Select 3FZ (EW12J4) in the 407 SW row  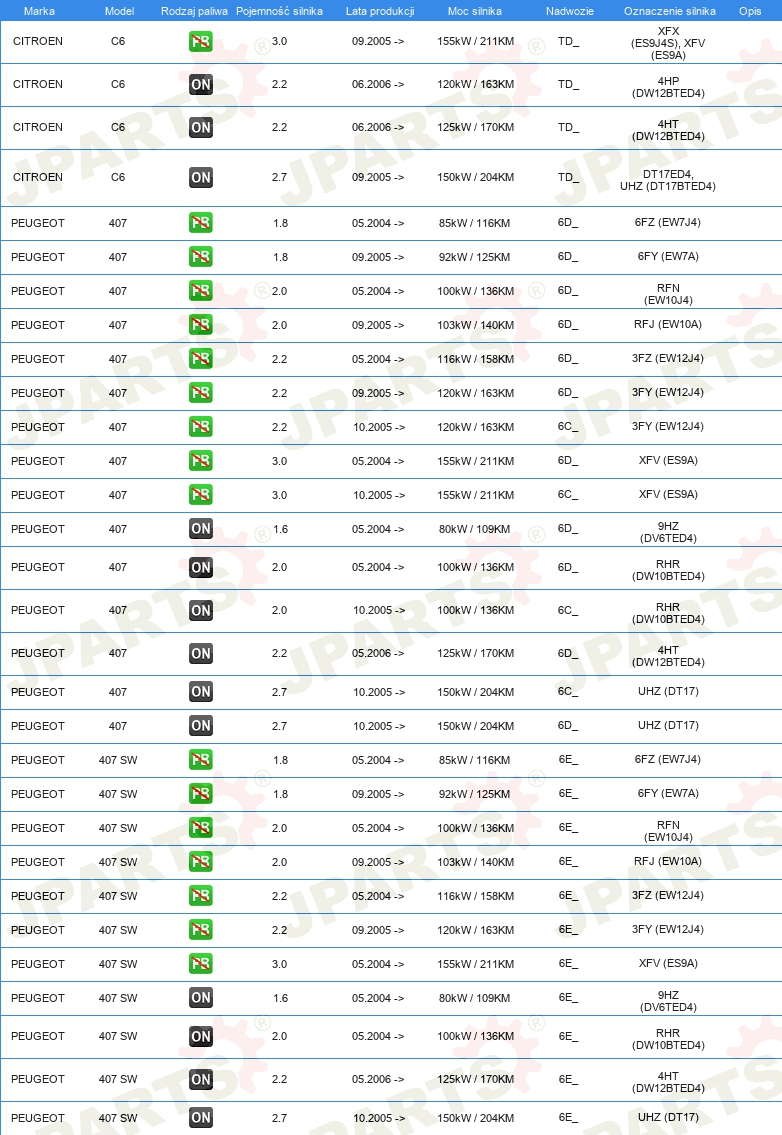(668, 895)
